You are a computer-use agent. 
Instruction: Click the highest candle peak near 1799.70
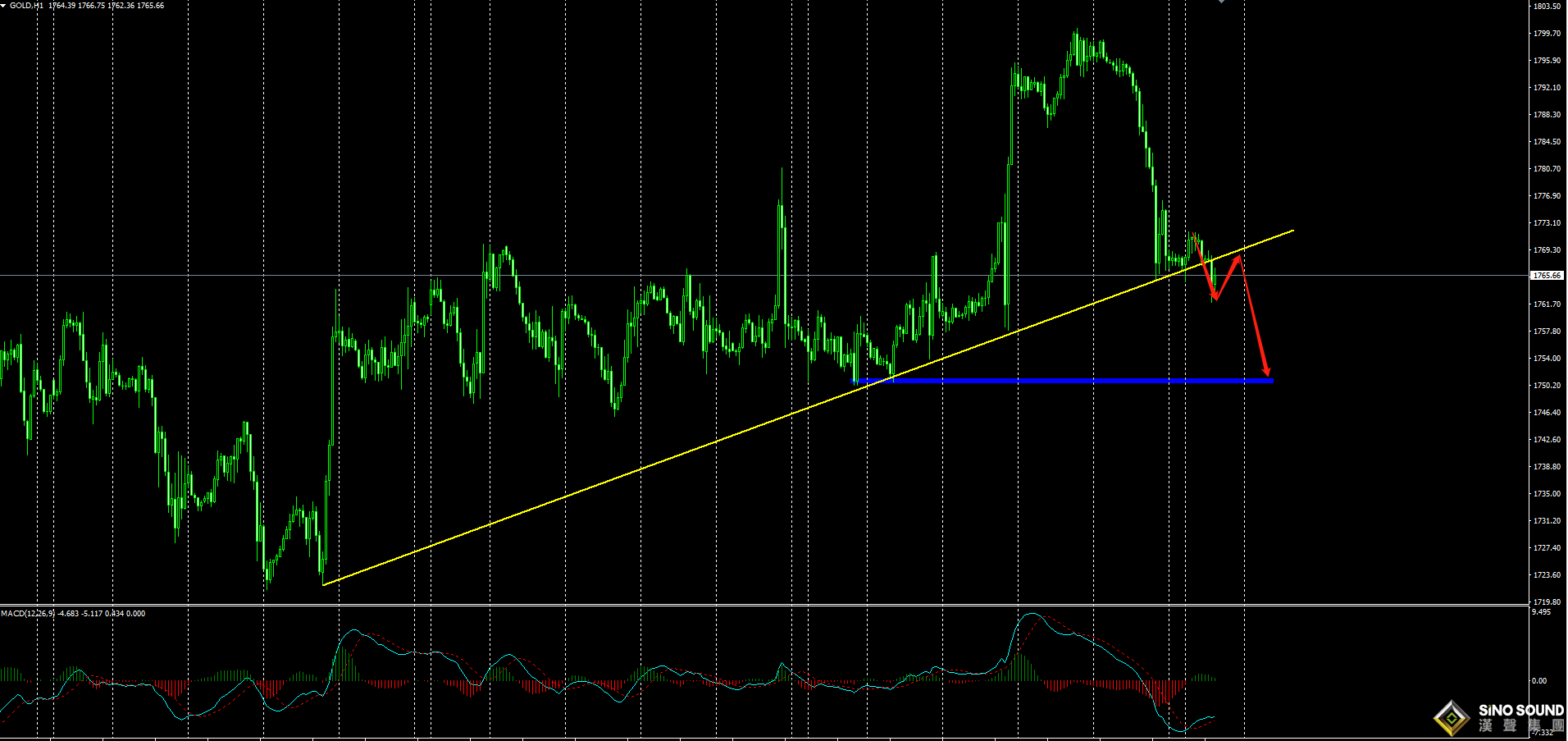[1076, 34]
